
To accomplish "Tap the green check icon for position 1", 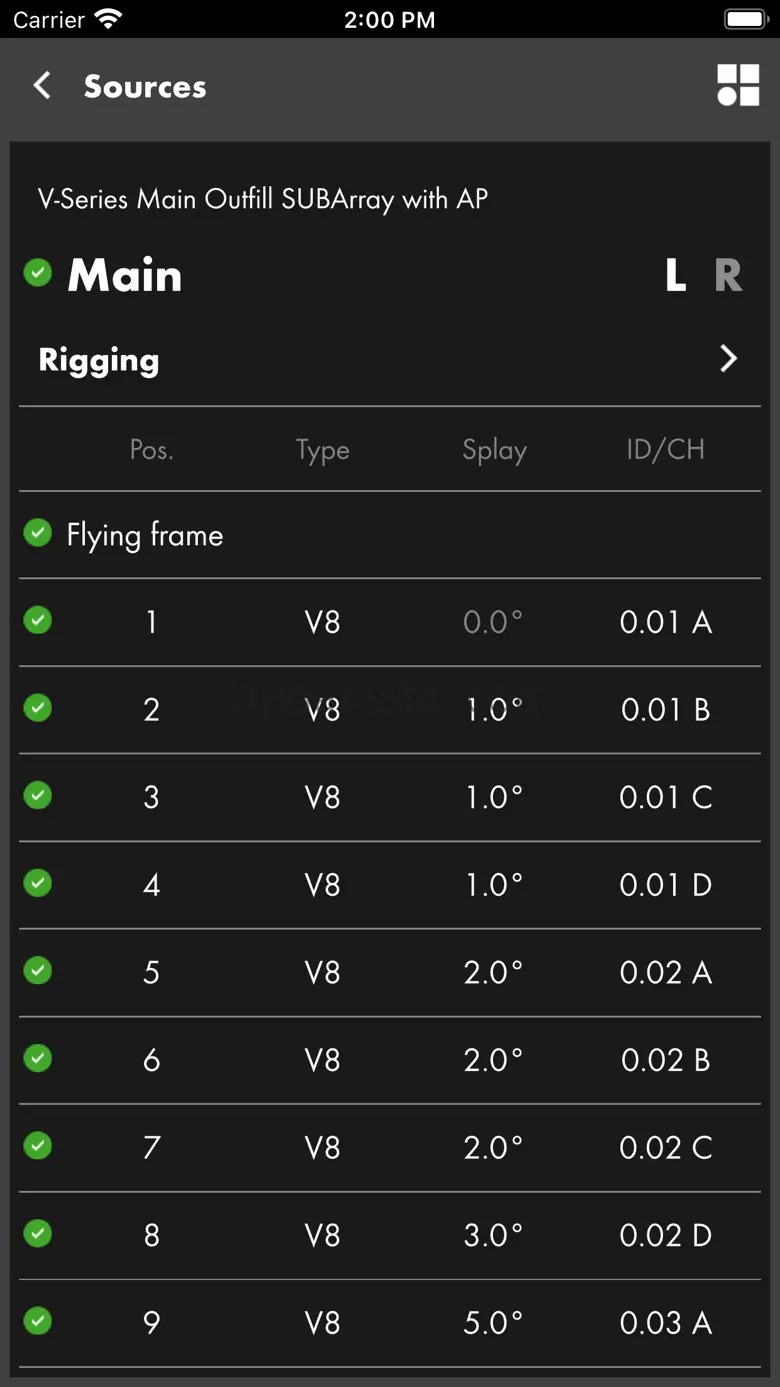I will point(38,621).
